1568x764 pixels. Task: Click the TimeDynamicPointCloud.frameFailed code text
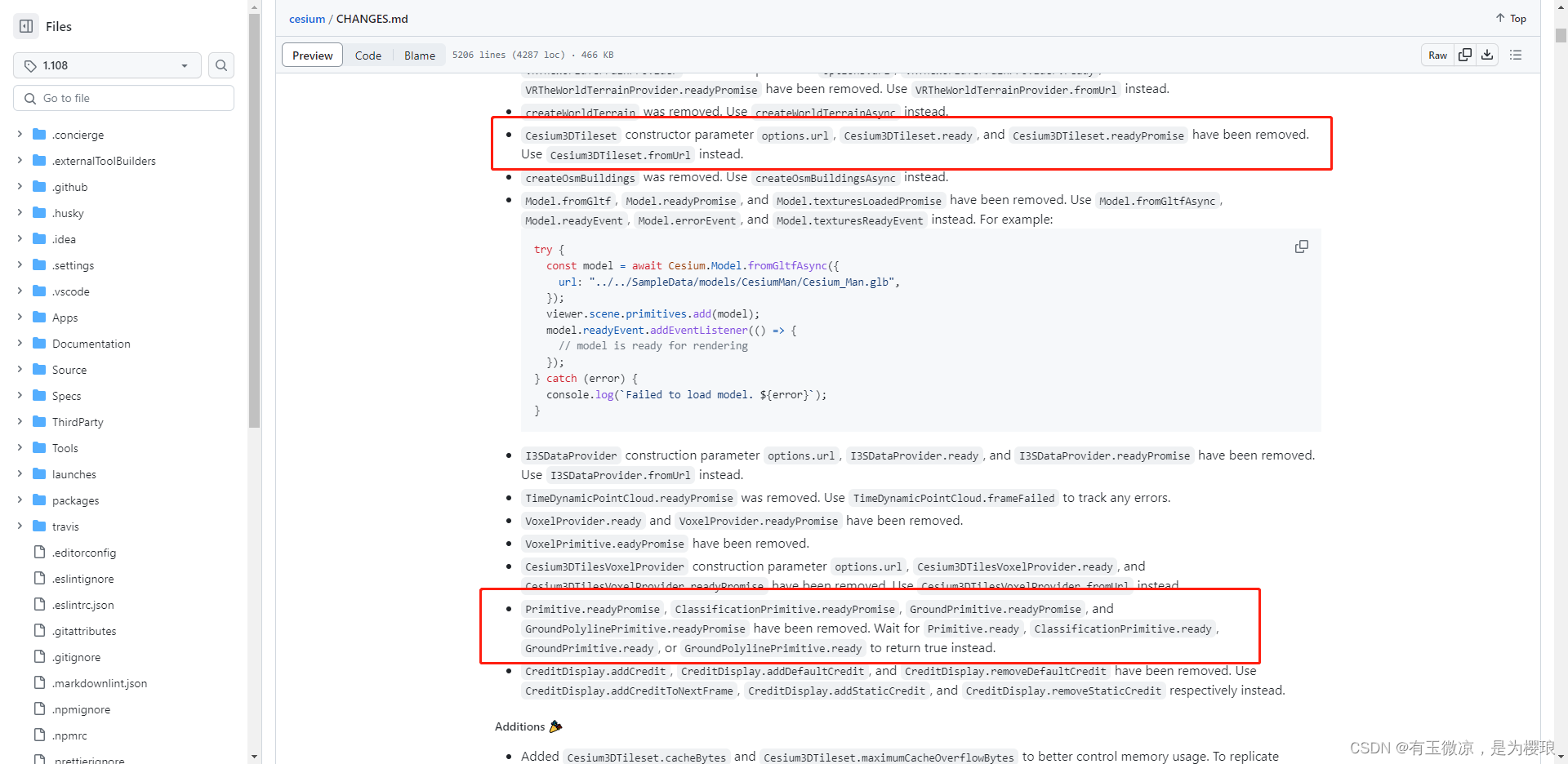954,499
